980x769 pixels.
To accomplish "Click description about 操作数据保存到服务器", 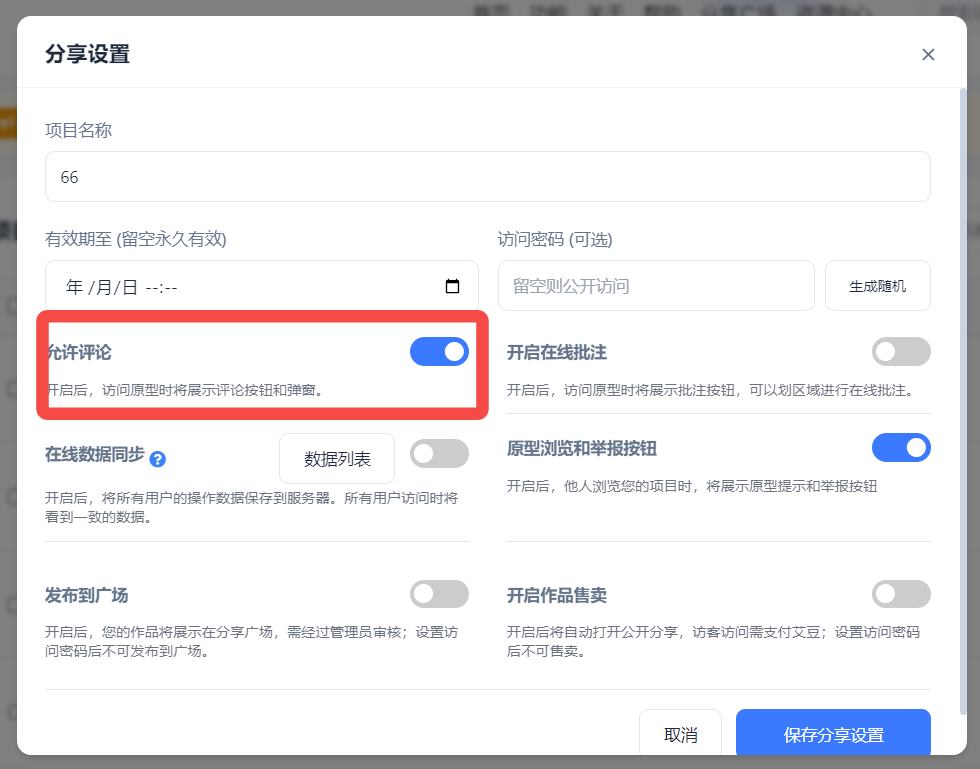I will click(x=252, y=508).
